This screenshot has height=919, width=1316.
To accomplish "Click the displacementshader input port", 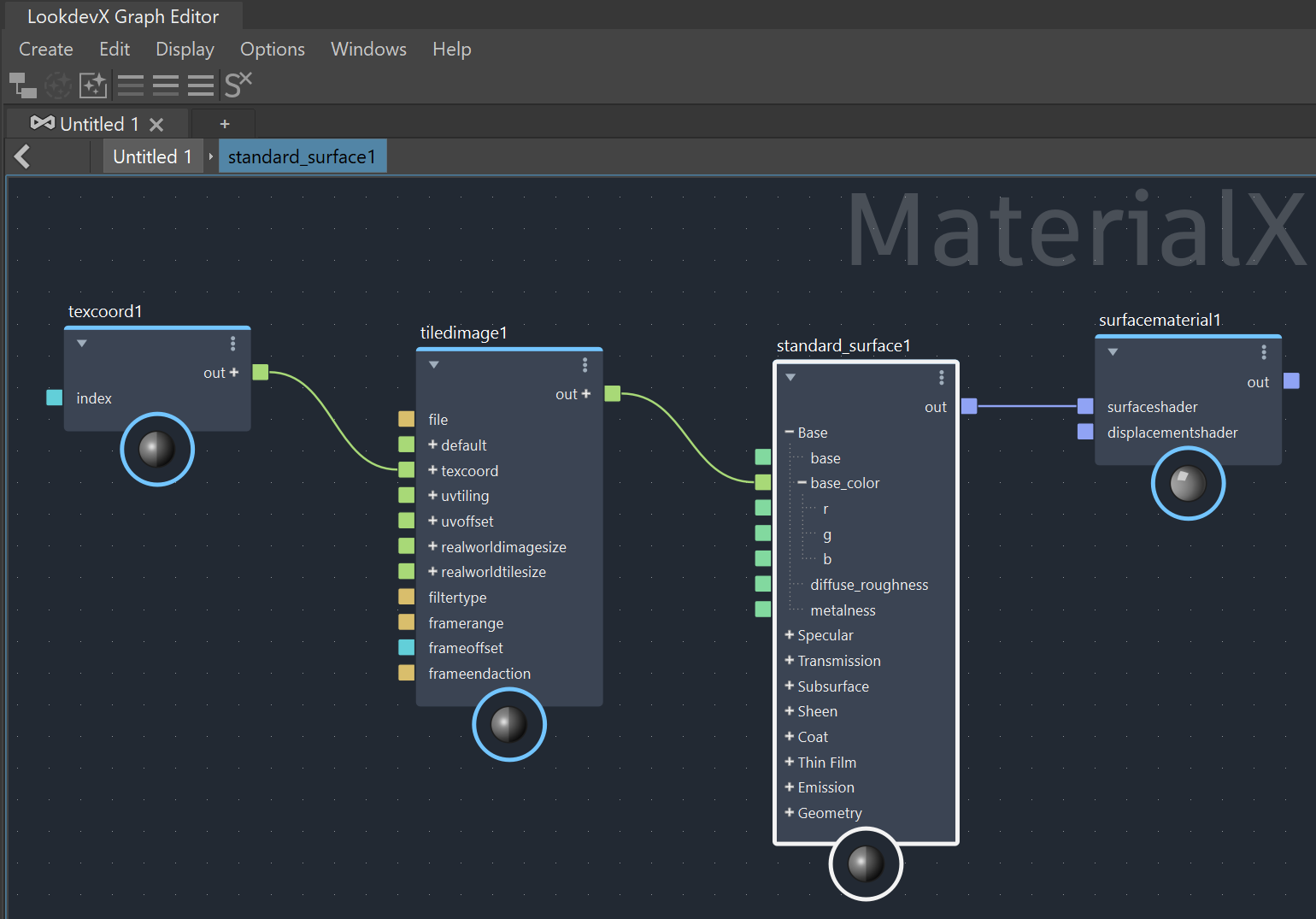I will click(x=1085, y=432).
